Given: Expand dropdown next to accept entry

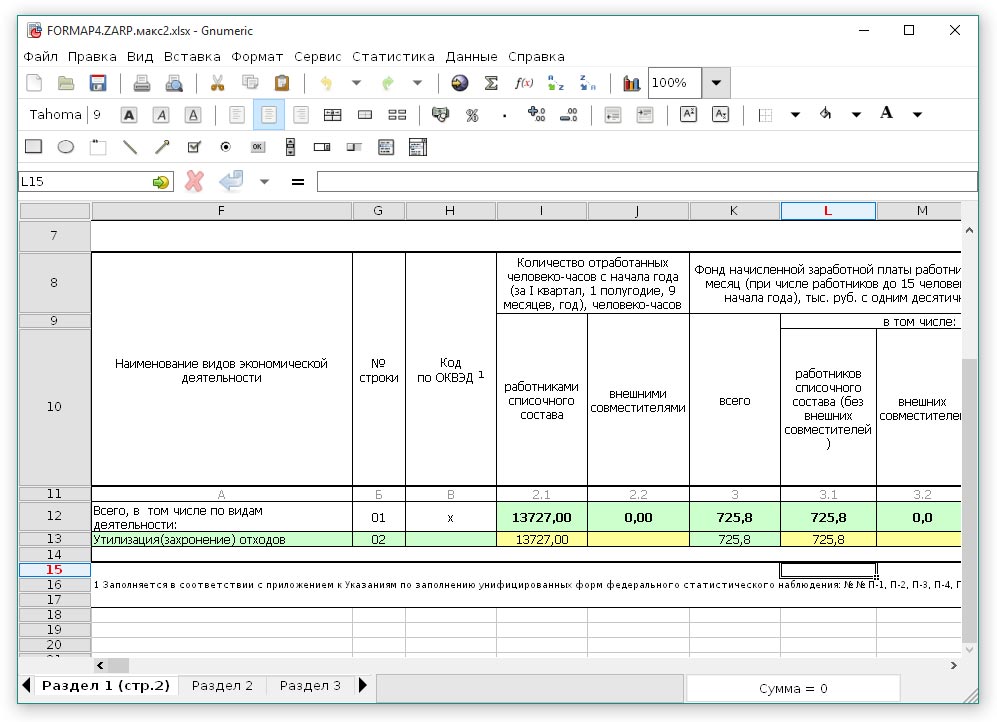Looking at the screenshot, I should (265, 182).
